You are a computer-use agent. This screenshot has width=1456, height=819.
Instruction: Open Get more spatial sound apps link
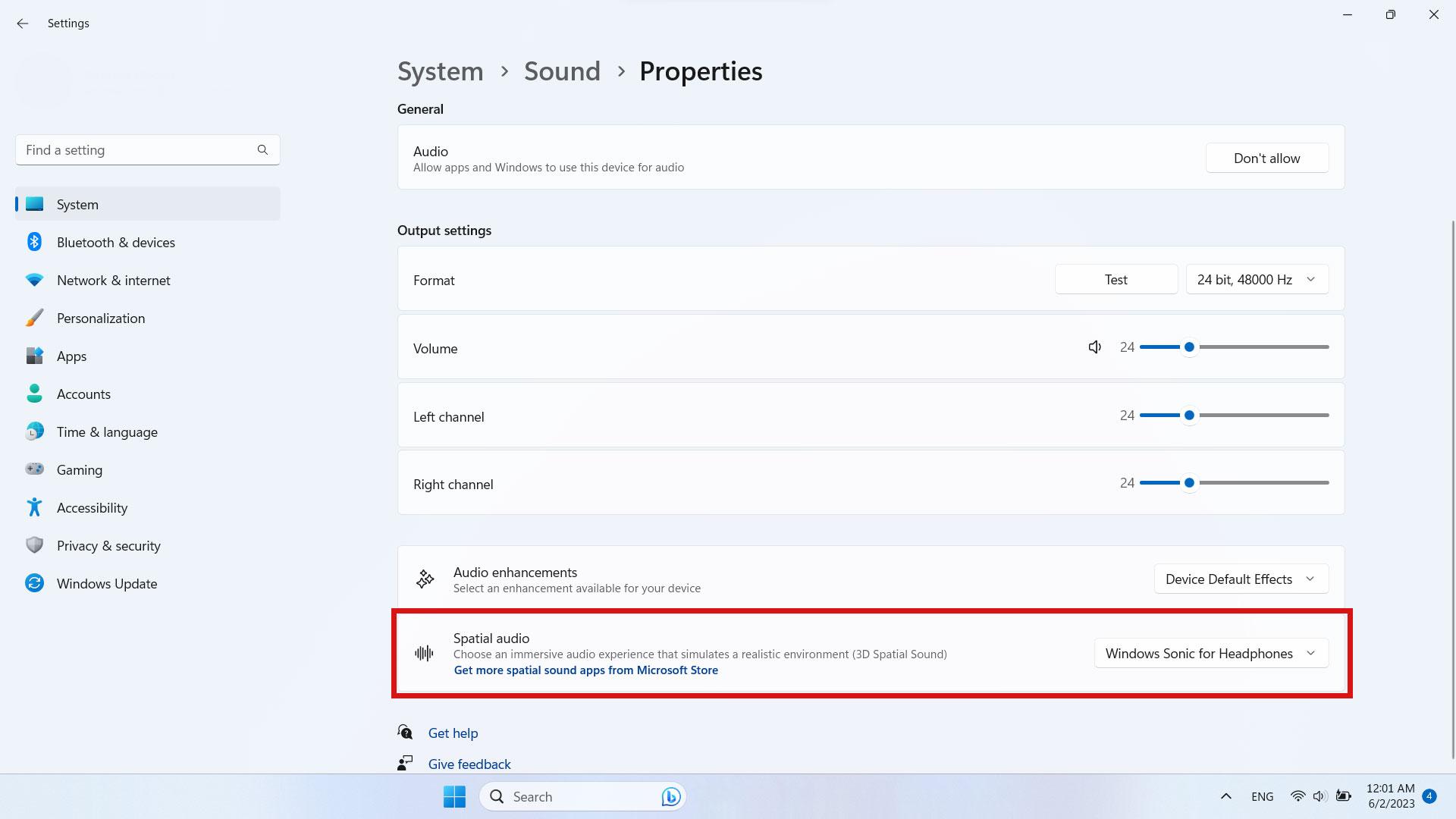(585, 670)
